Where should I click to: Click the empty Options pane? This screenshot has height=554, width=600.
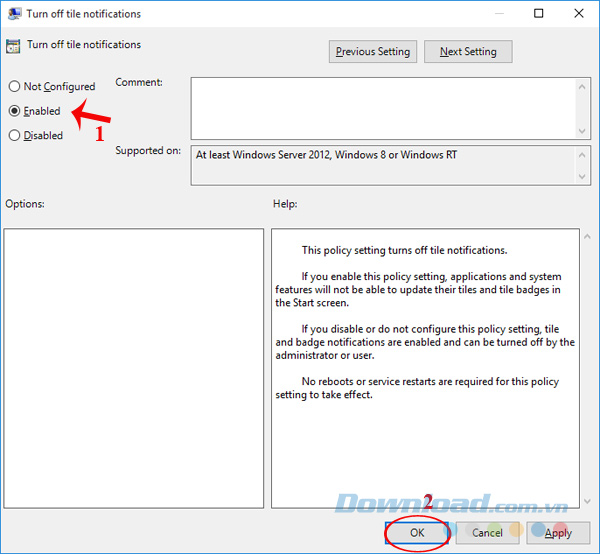[x=134, y=368]
